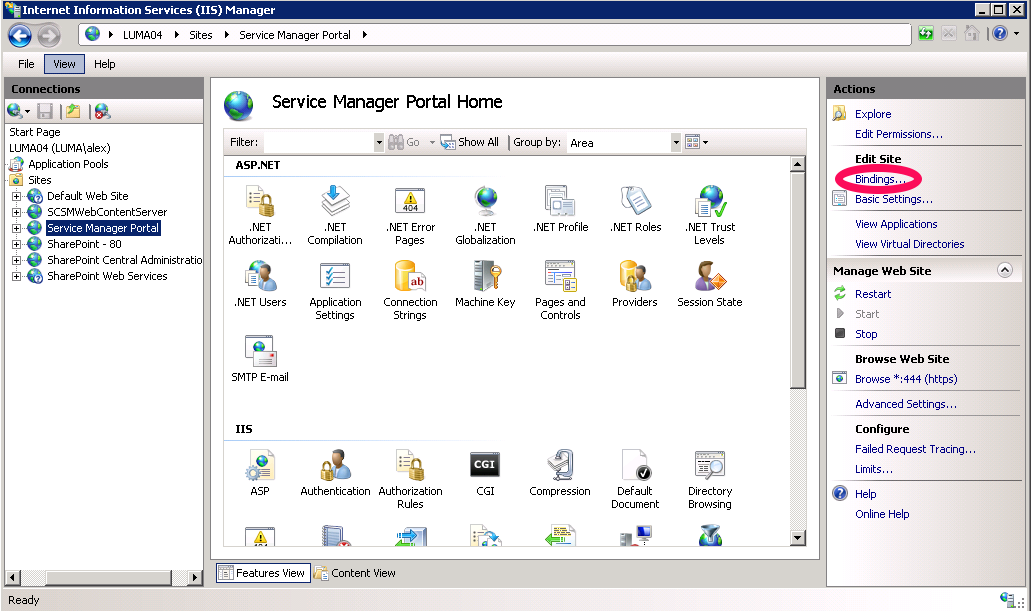Browse *:444 (https) link
Screen dimensions: 1031x611
pyautogui.click(x=906, y=379)
